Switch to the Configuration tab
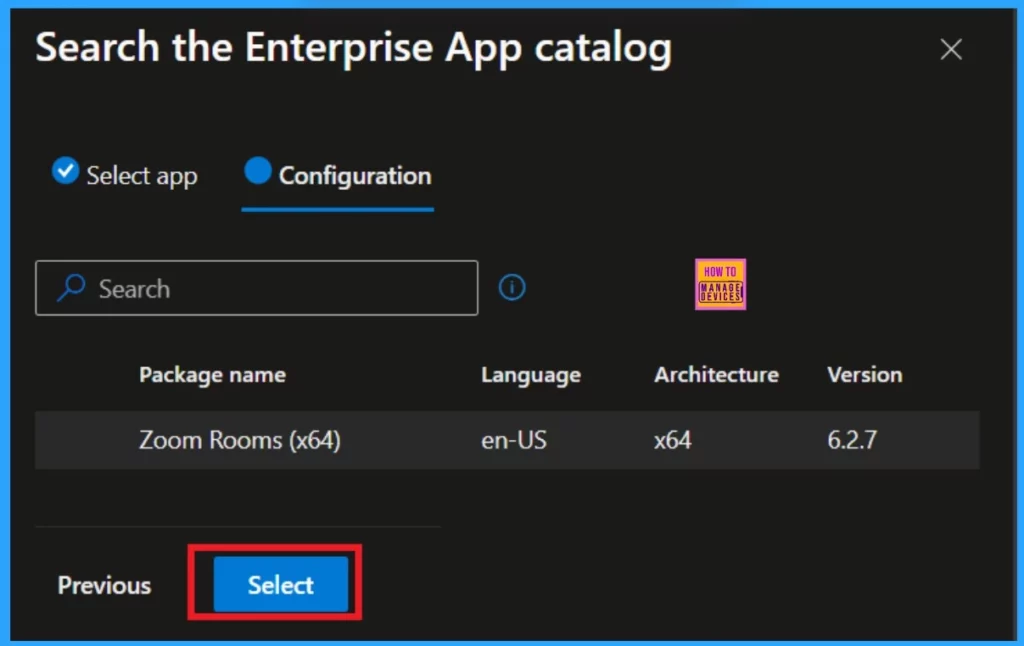The height and width of the screenshot is (646, 1024). coord(338,175)
